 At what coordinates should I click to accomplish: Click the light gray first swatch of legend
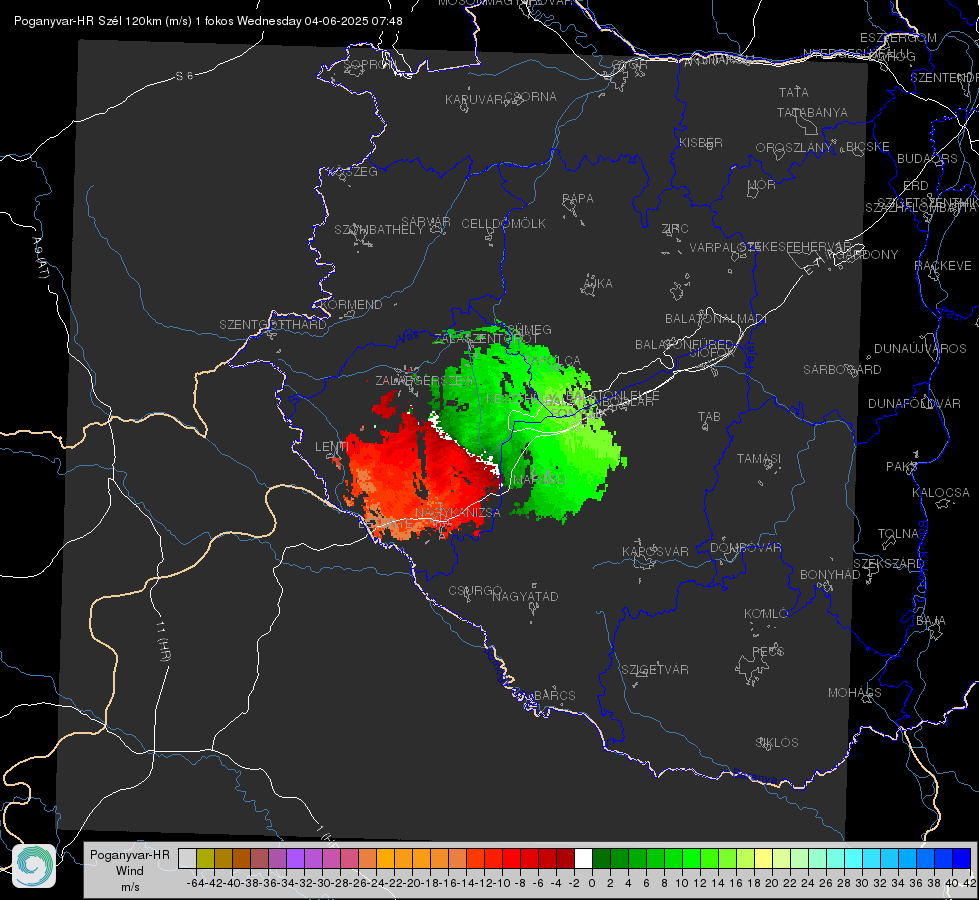tap(187, 858)
